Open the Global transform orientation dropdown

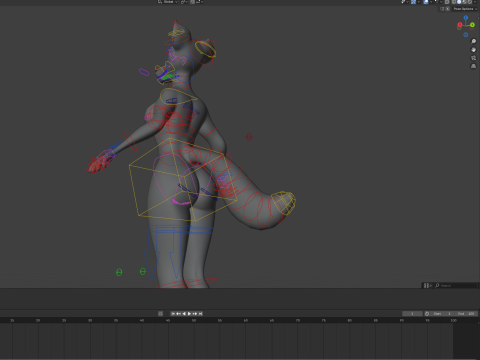(x=168, y=2)
